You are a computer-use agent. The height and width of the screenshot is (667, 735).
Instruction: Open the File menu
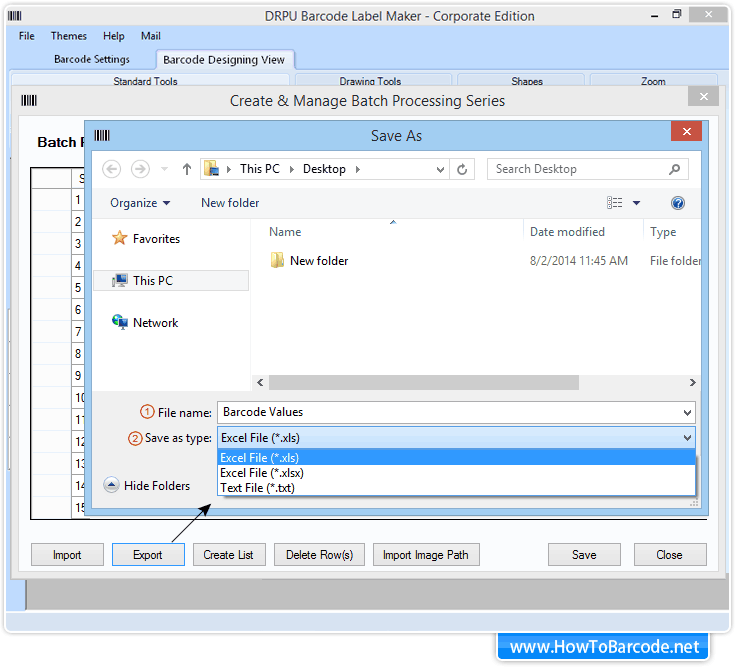(27, 36)
